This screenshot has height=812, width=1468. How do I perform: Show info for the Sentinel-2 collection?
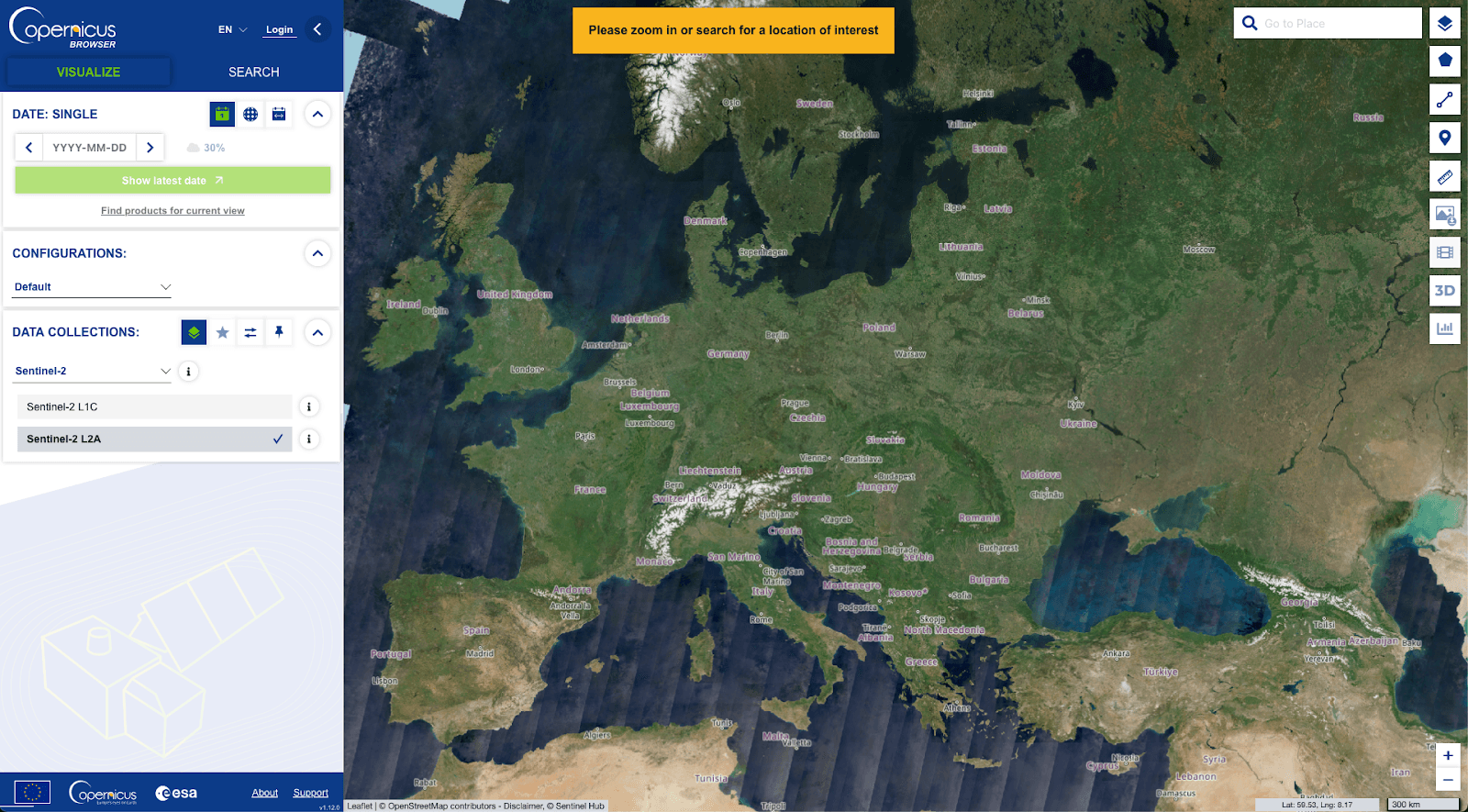(188, 372)
